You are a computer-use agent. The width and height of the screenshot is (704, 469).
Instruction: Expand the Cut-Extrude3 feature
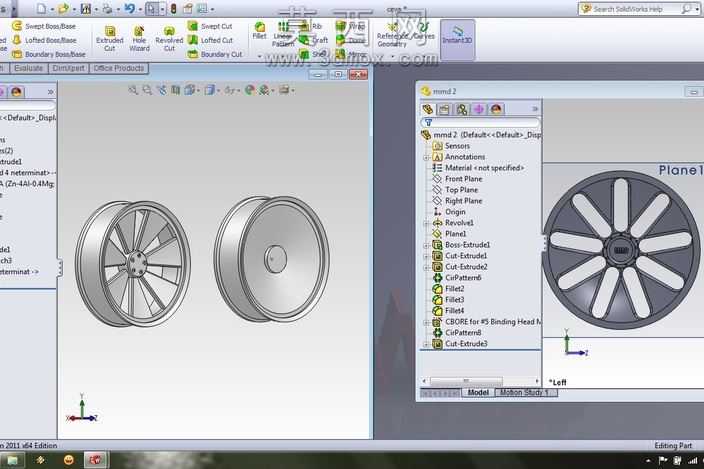(x=426, y=344)
